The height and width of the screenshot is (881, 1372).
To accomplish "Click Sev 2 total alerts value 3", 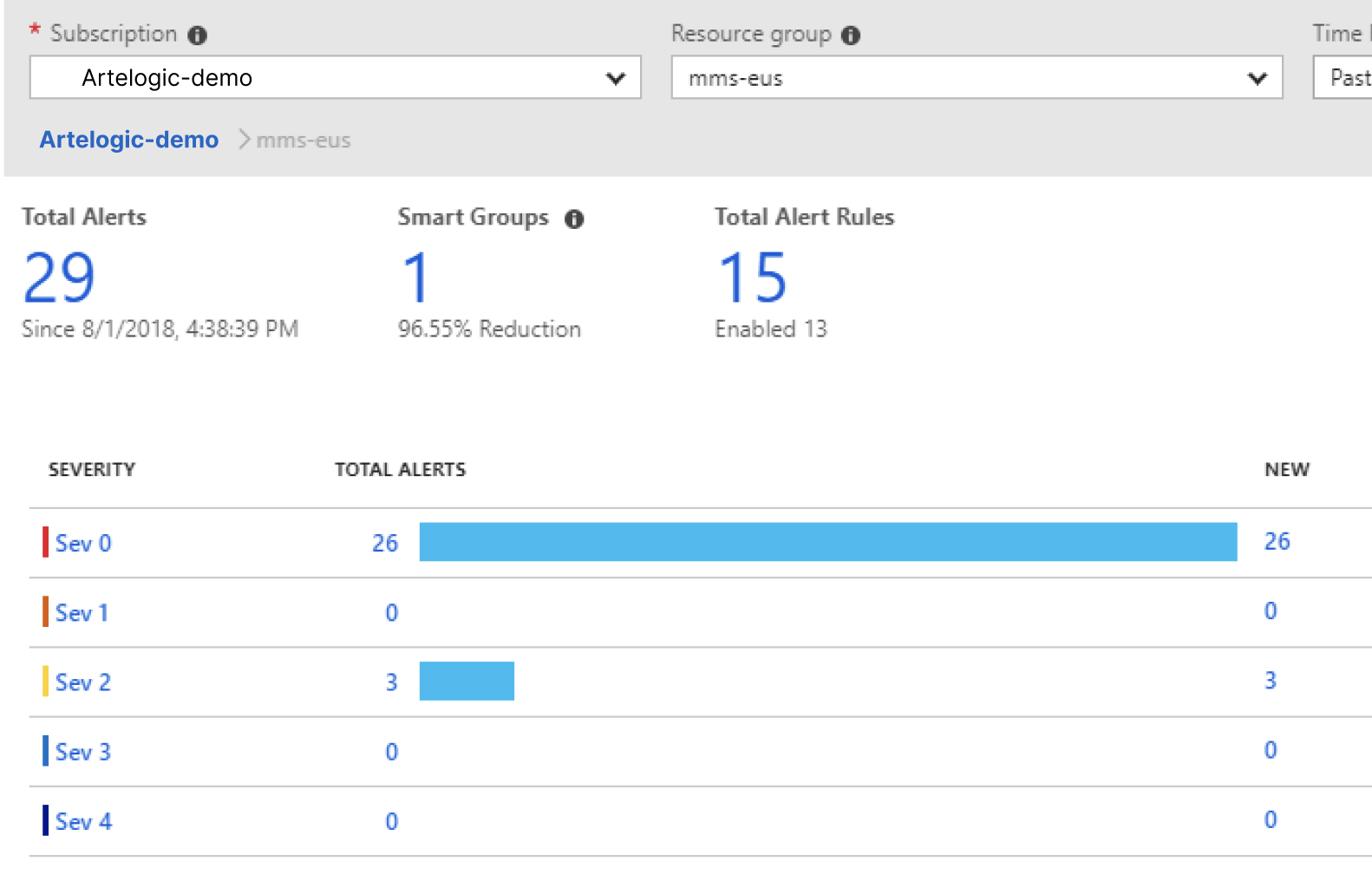I will (392, 682).
